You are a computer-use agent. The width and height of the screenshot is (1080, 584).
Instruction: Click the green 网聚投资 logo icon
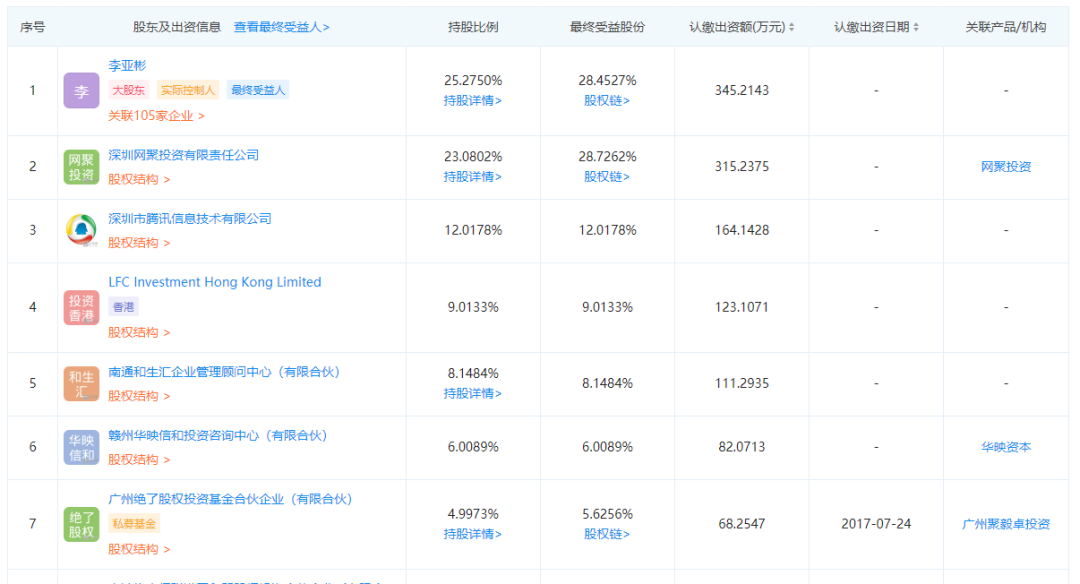click(x=81, y=167)
